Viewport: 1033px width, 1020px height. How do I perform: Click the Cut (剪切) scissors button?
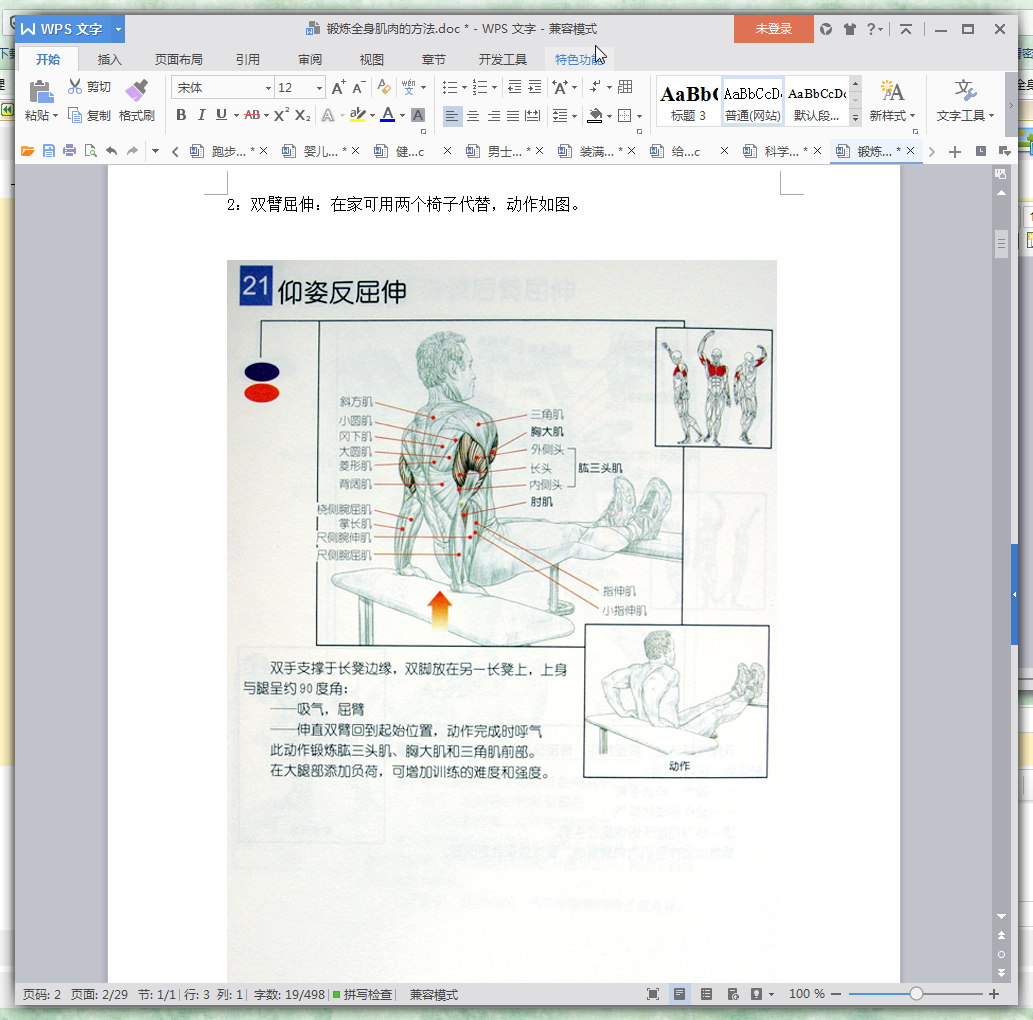point(89,87)
